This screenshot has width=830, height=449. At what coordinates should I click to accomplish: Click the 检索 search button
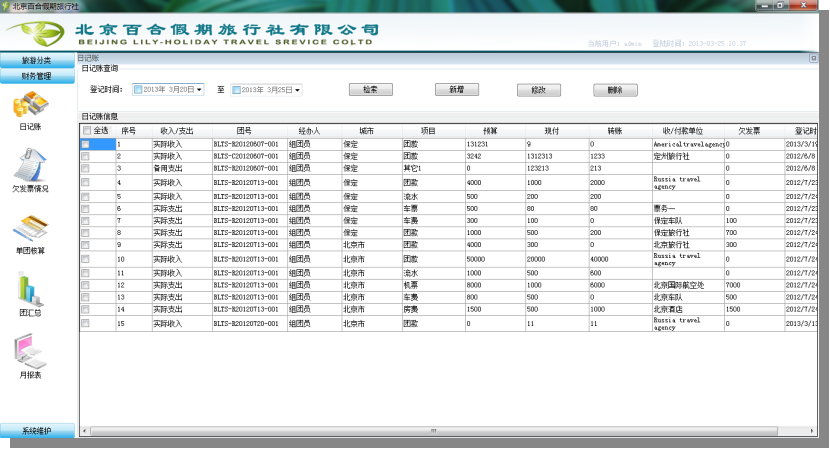370,90
